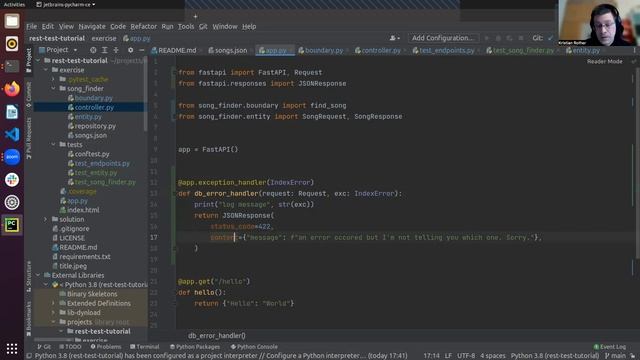Open the TODO tool window
Viewport: 640px width, 360px height.
[x=70, y=347]
